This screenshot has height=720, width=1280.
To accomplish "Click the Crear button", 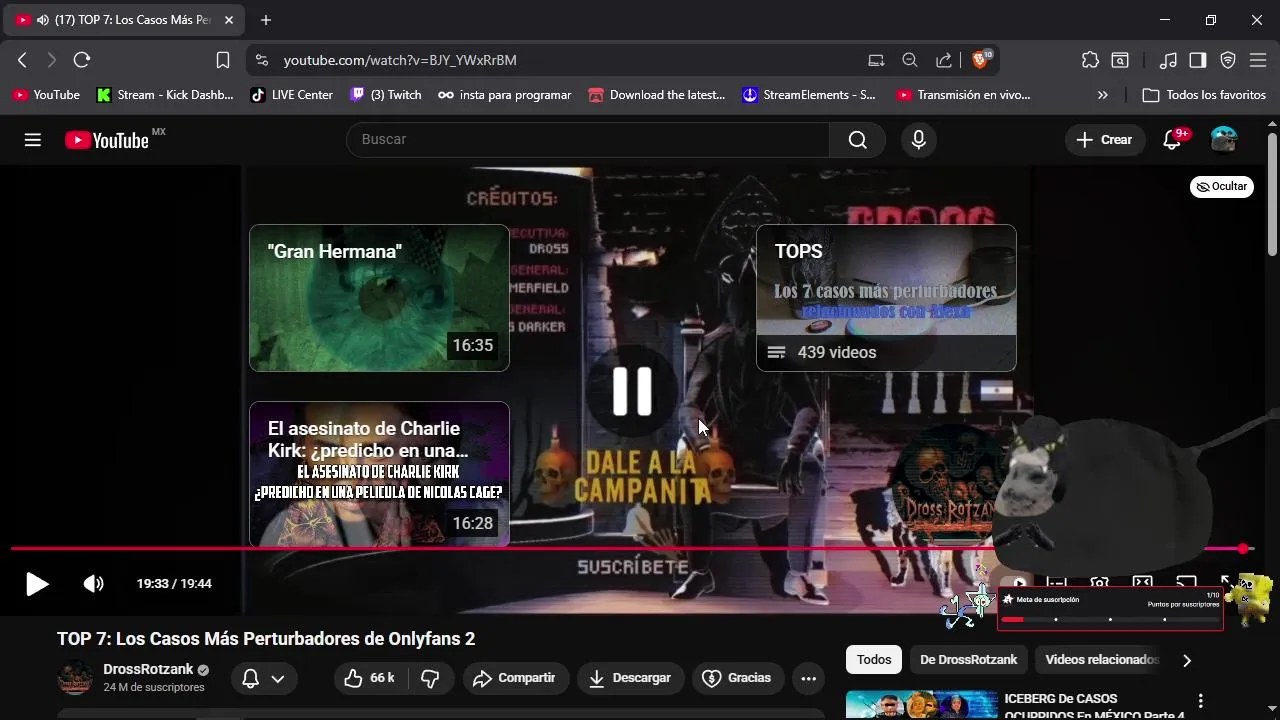I will pyautogui.click(x=1104, y=140).
